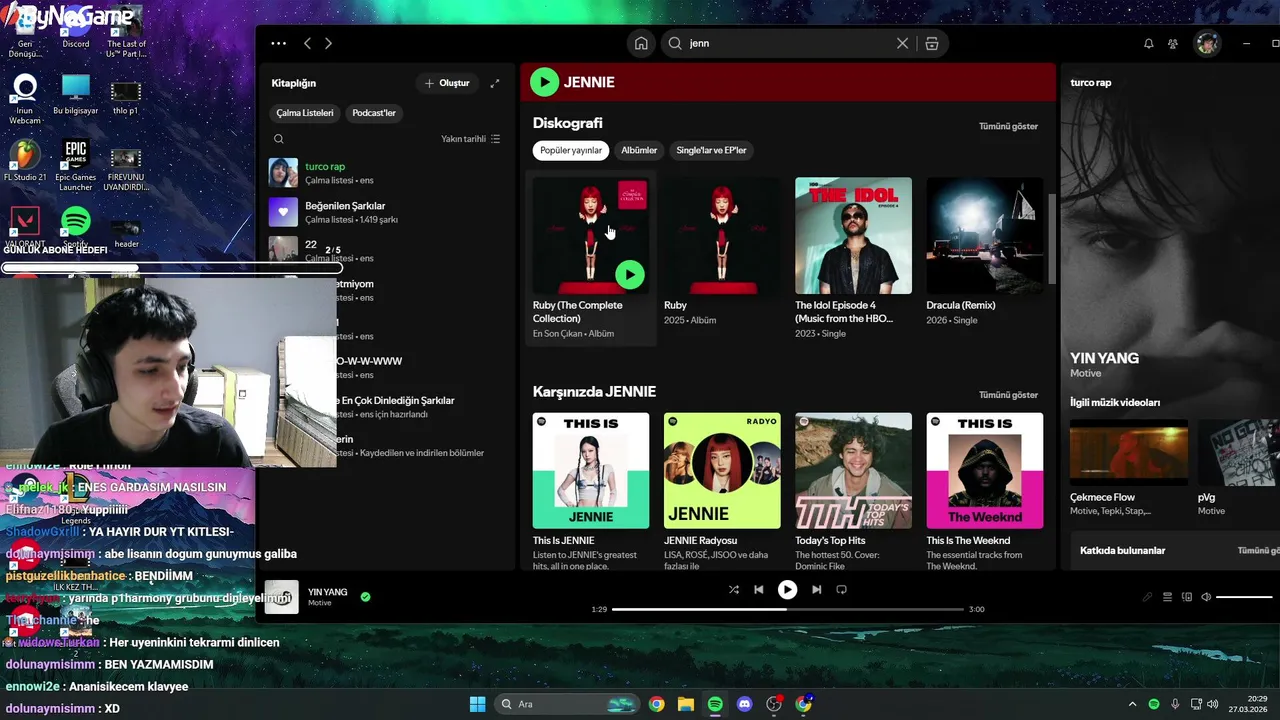Screen dimensions: 1280x720
Task: Click the YIN YANG title in side panel
Action: (x=1104, y=358)
